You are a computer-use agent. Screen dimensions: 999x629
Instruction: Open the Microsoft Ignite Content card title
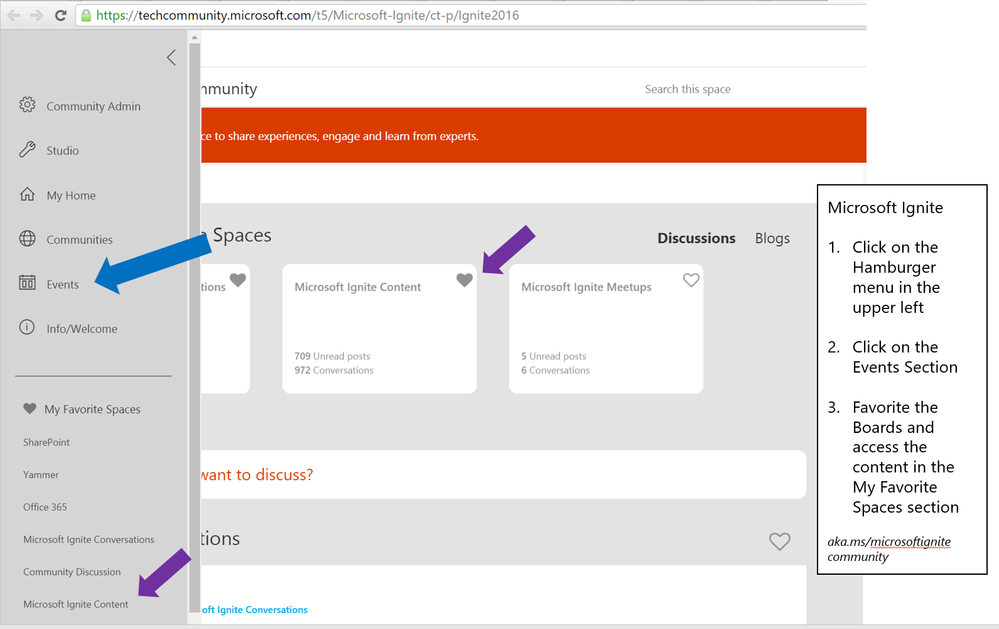coord(357,287)
